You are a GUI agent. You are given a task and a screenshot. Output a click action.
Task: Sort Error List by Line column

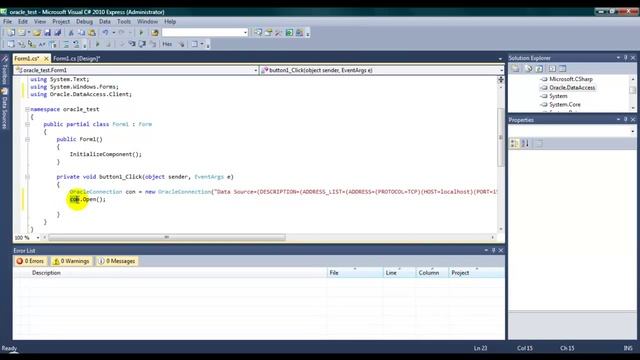[399, 273]
